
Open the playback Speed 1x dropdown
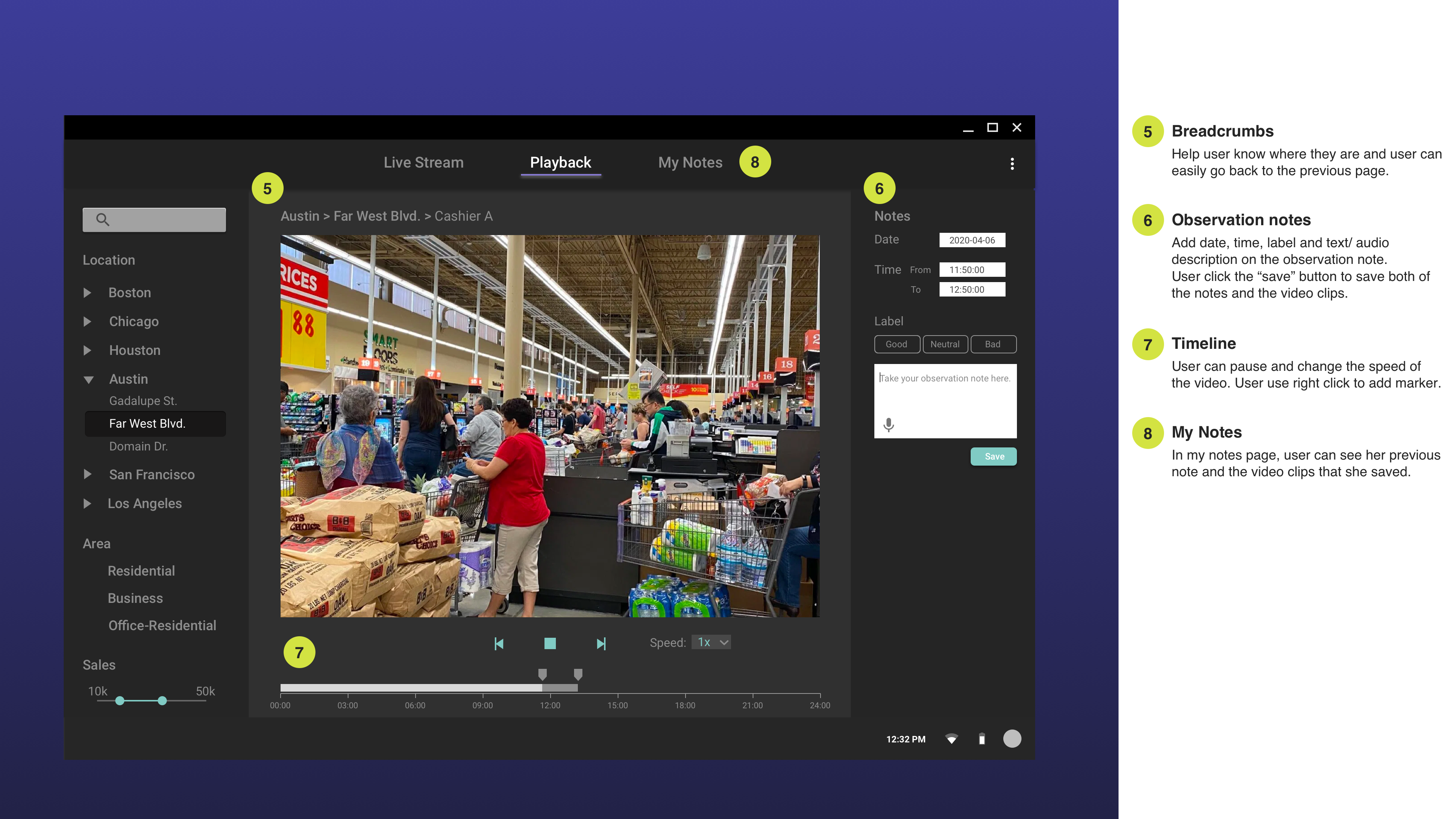pyautogui.click(x=711, y=643)
